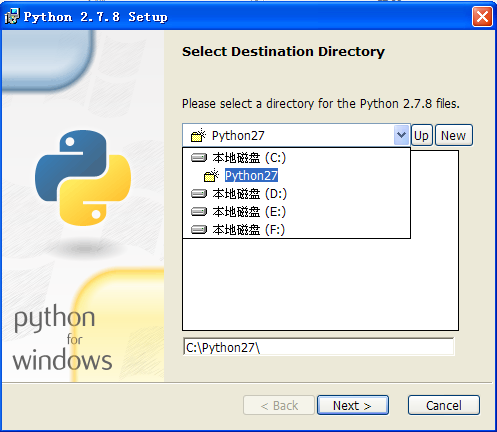Click the folder icon in the combo box
This screenshot has height=432, width=497.
[x=198, y=135]
